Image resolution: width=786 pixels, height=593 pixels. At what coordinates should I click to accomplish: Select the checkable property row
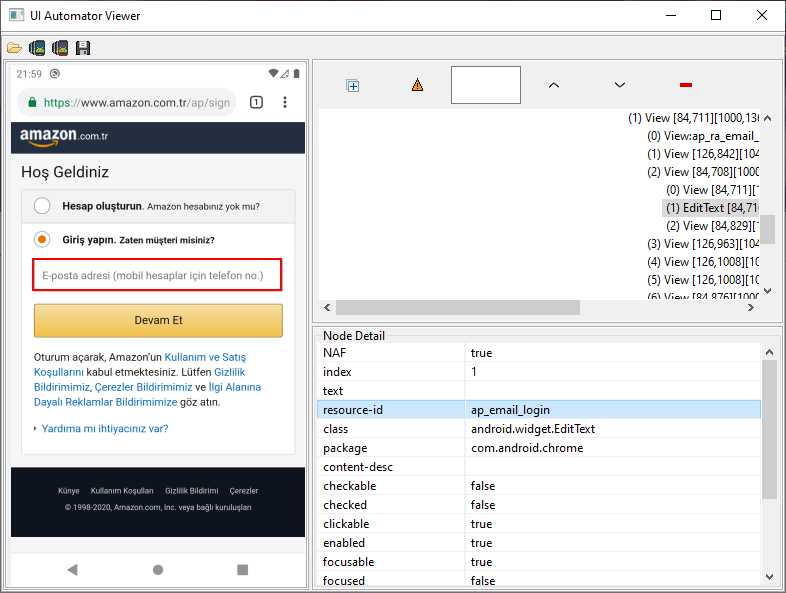(x=539, y=486)
